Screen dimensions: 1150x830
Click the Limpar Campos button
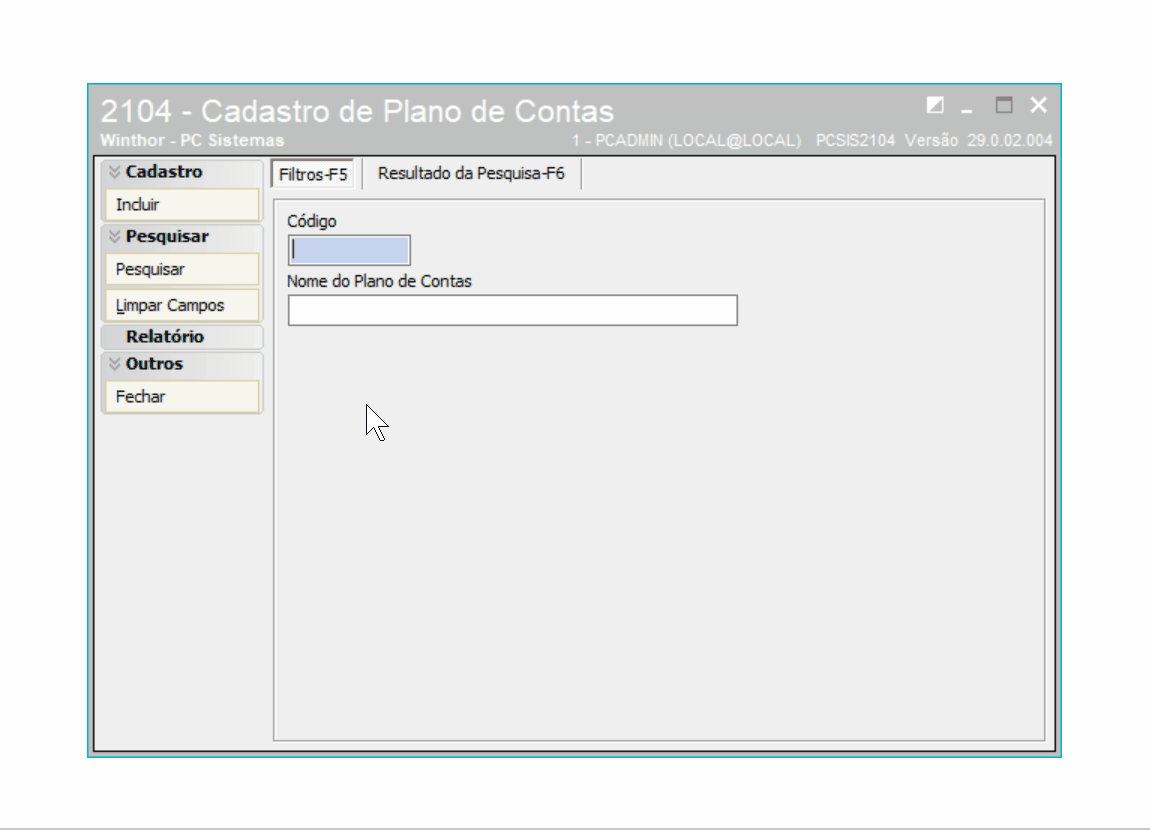click(182, 305)
